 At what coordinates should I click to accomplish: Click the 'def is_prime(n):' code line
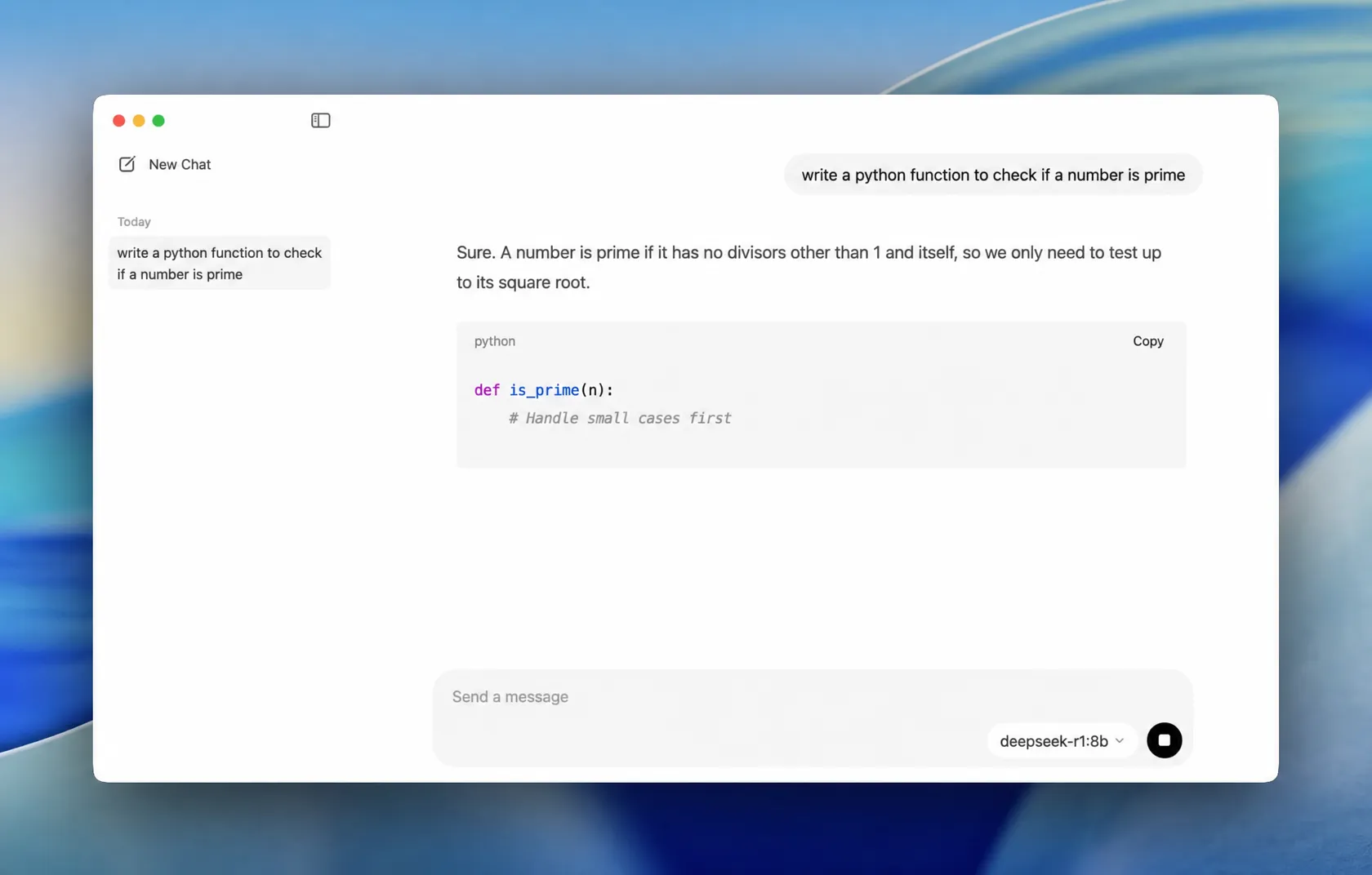543,390
